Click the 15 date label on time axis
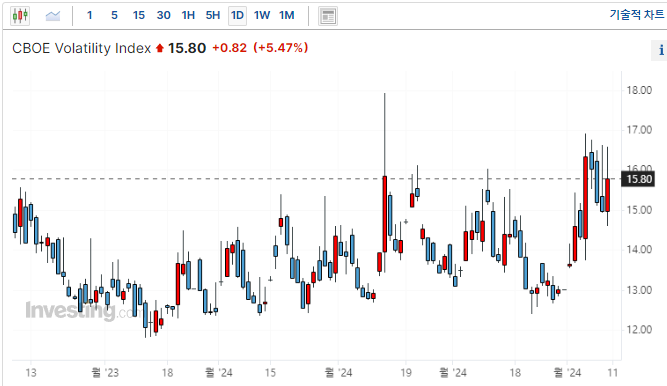The image size is (667, 386). pos(270,373)
